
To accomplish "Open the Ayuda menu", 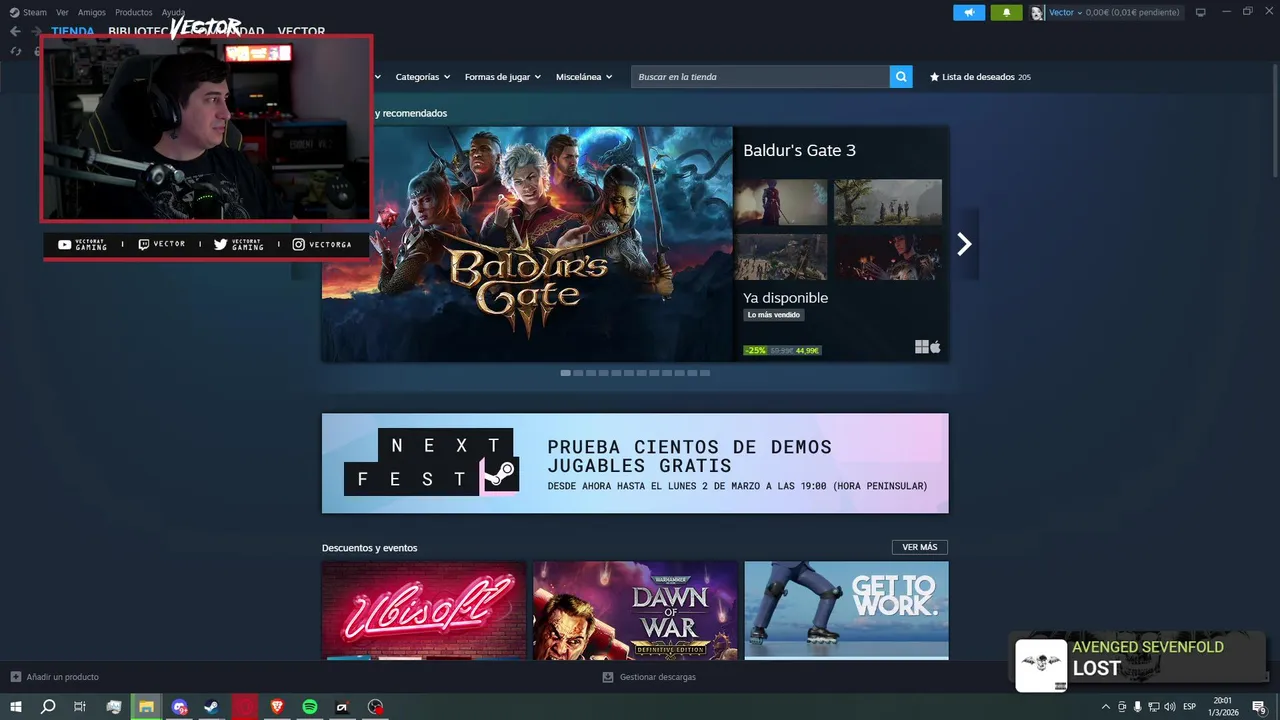I will pyautogui.click(x=173, y=12).
